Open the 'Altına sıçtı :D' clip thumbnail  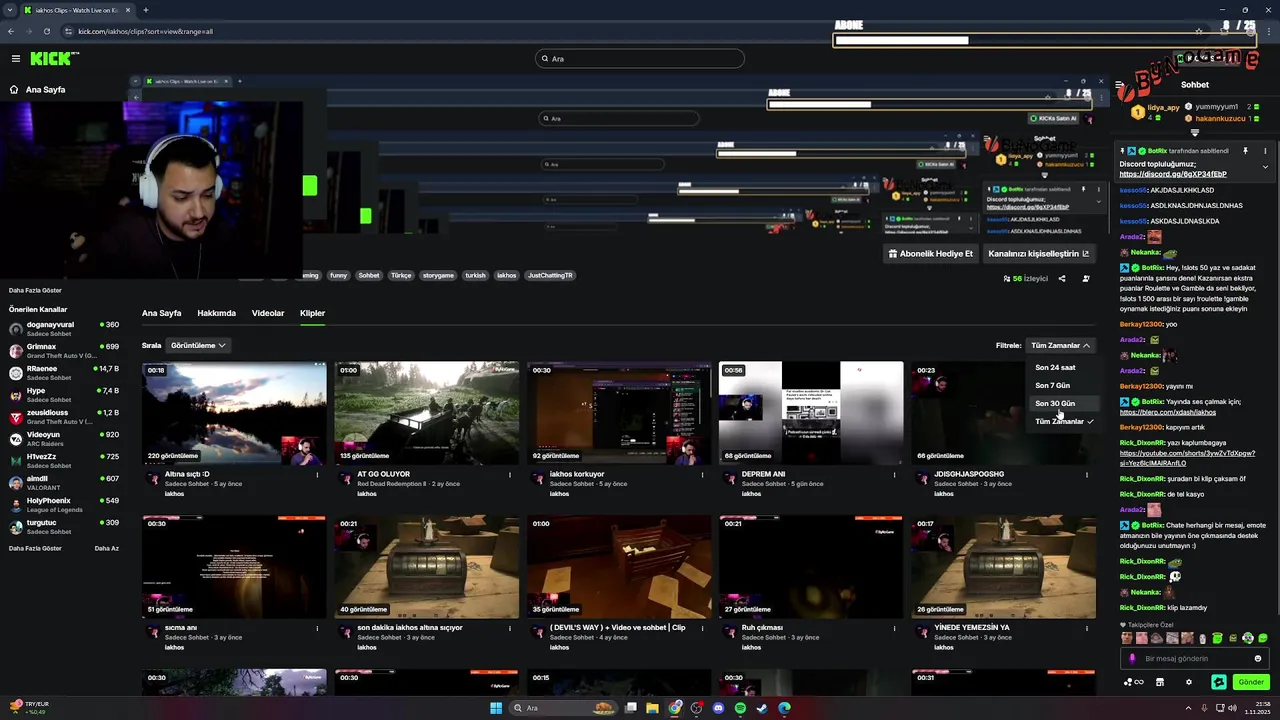click(x=234, y=413)
